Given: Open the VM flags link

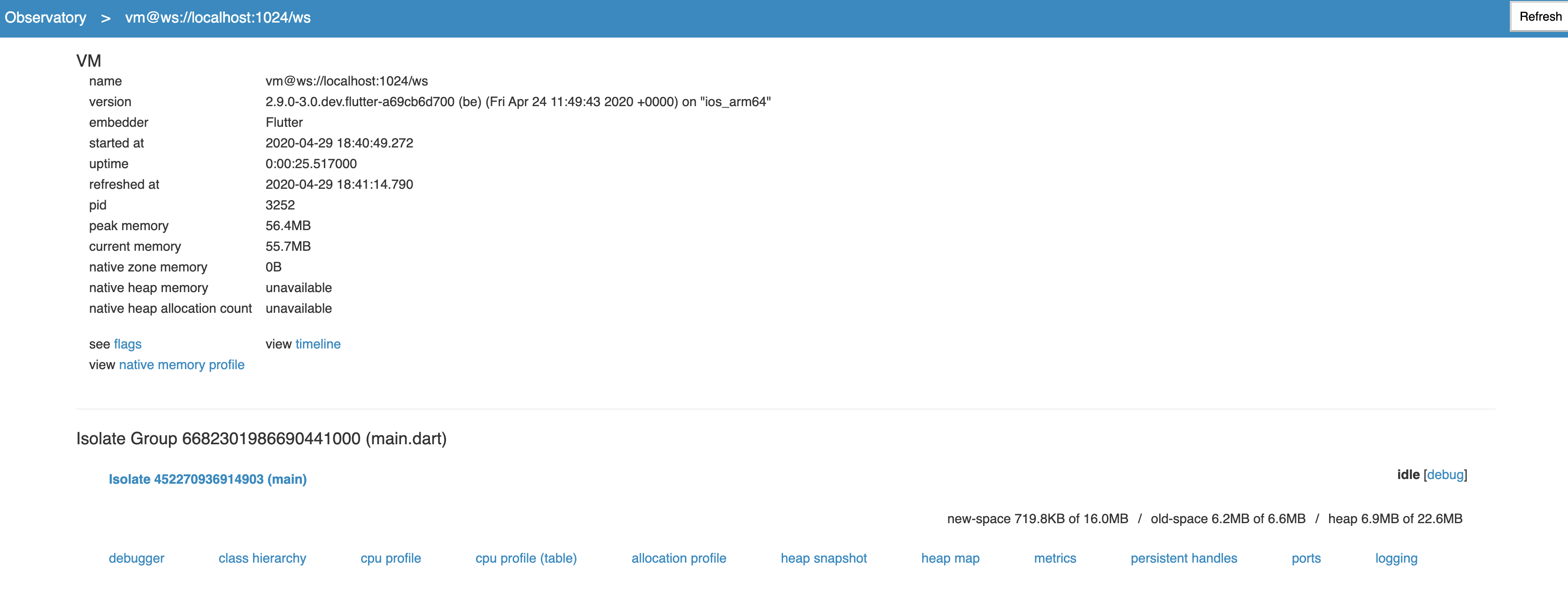Looking at the screenshot, I should (x=127, y=344).
